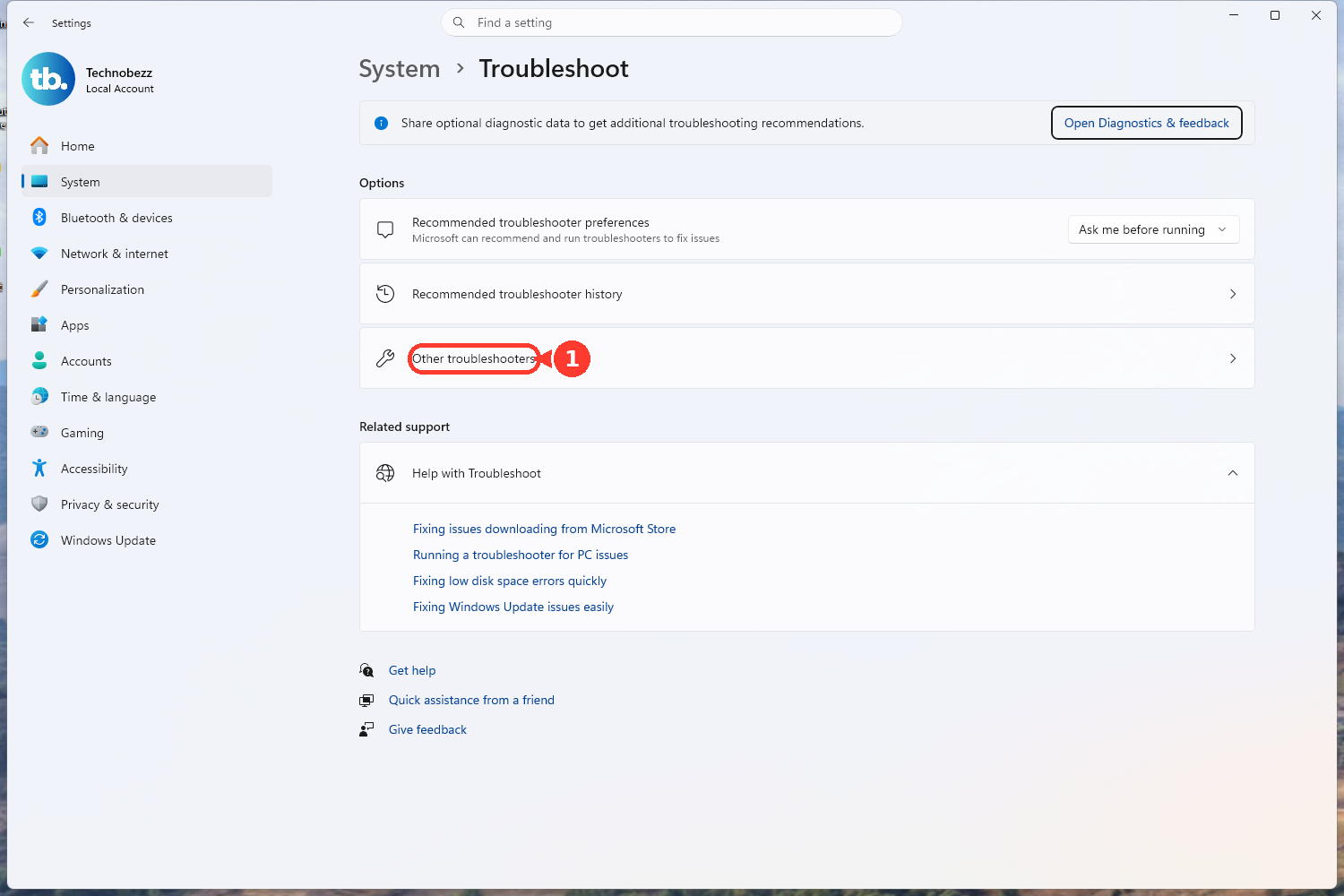
Task: Click the Help with Troubleshoot globe icon
Action: (385, 473)
